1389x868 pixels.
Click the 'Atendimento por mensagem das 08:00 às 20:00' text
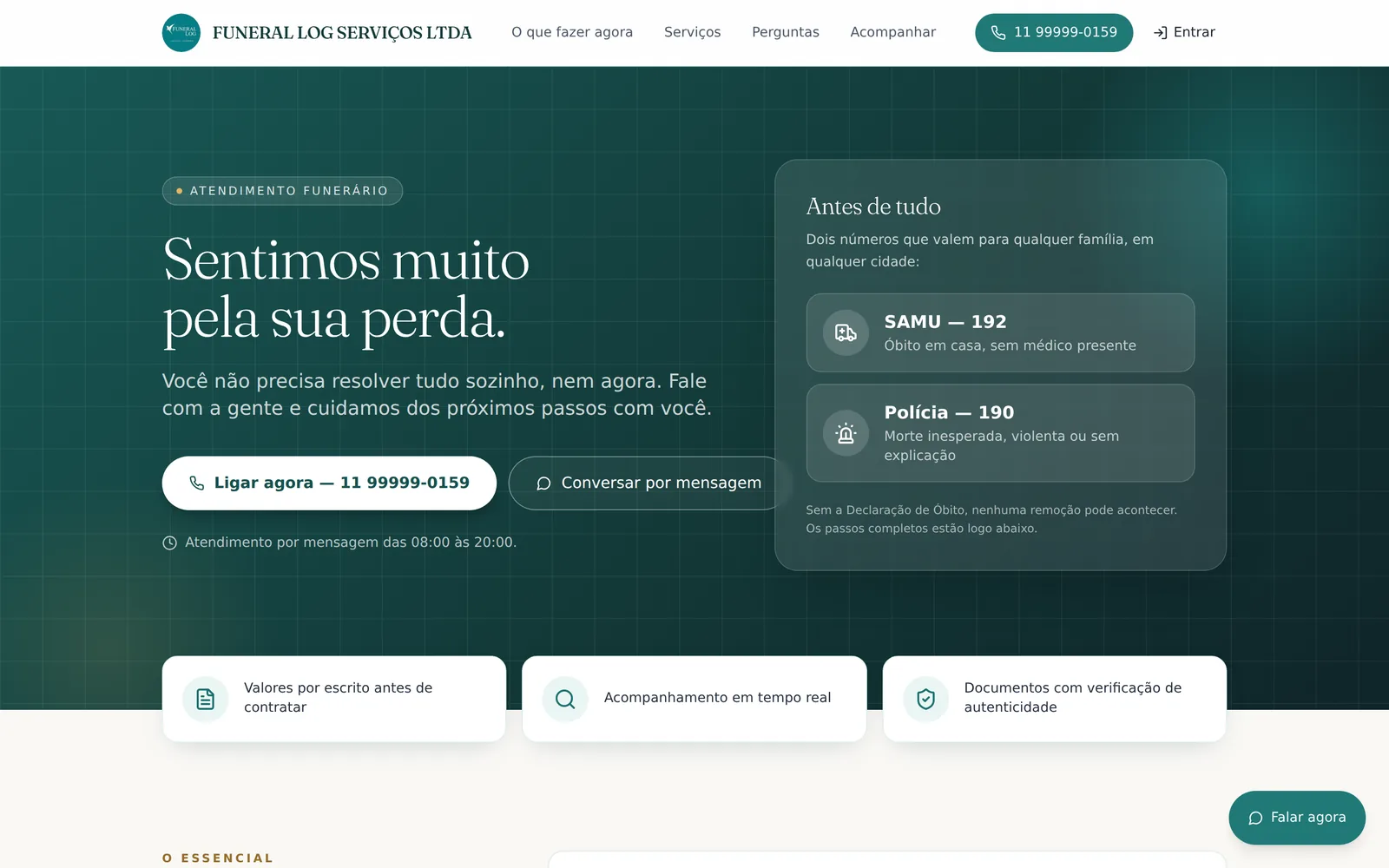point(351,542)
